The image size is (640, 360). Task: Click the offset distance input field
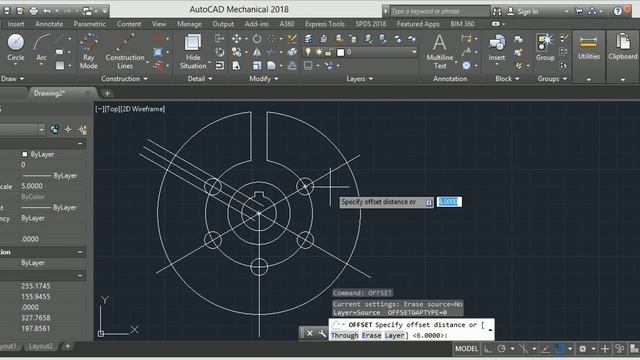(x=449, y=202)
